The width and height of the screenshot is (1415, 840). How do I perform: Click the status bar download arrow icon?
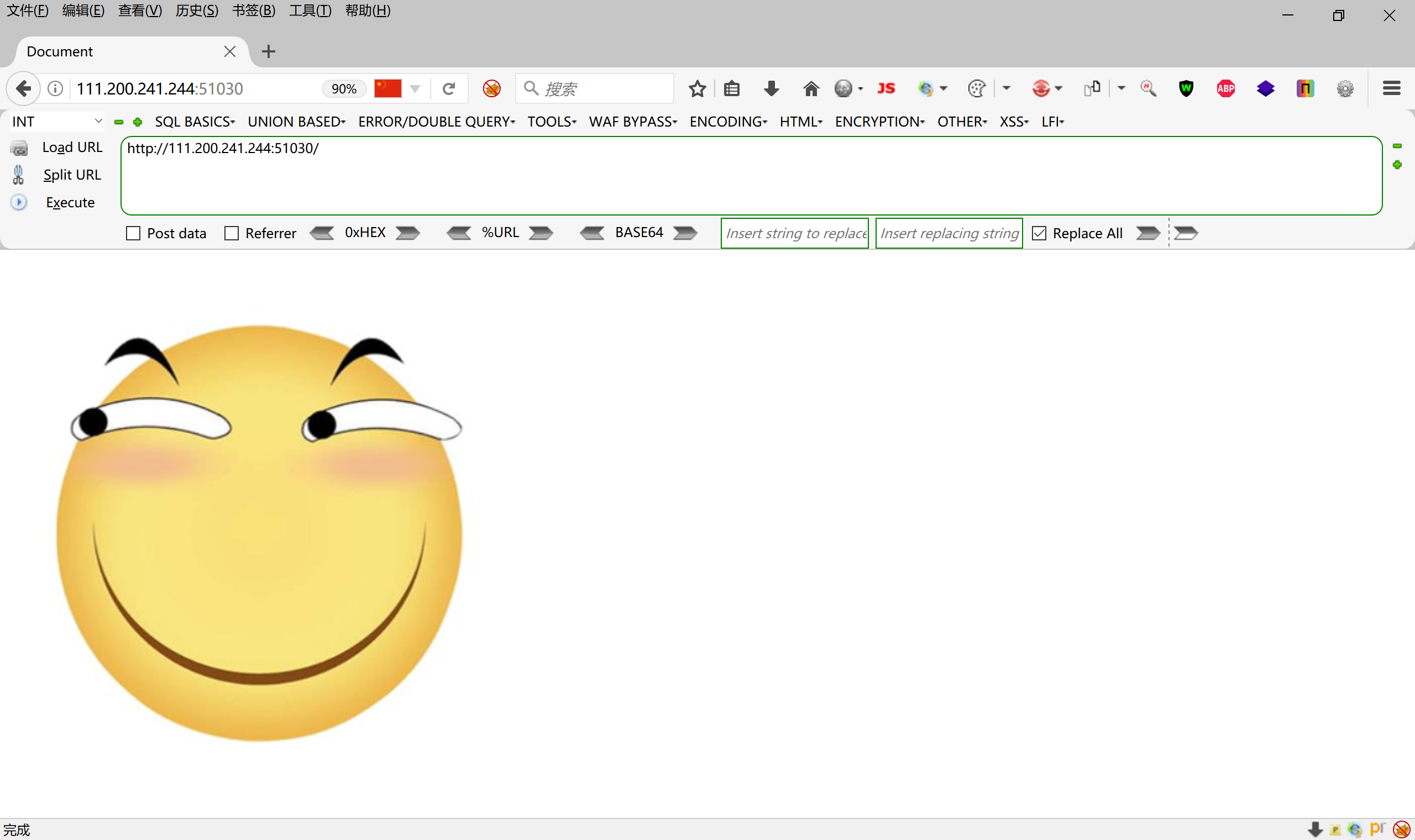tap(1315, 830)
